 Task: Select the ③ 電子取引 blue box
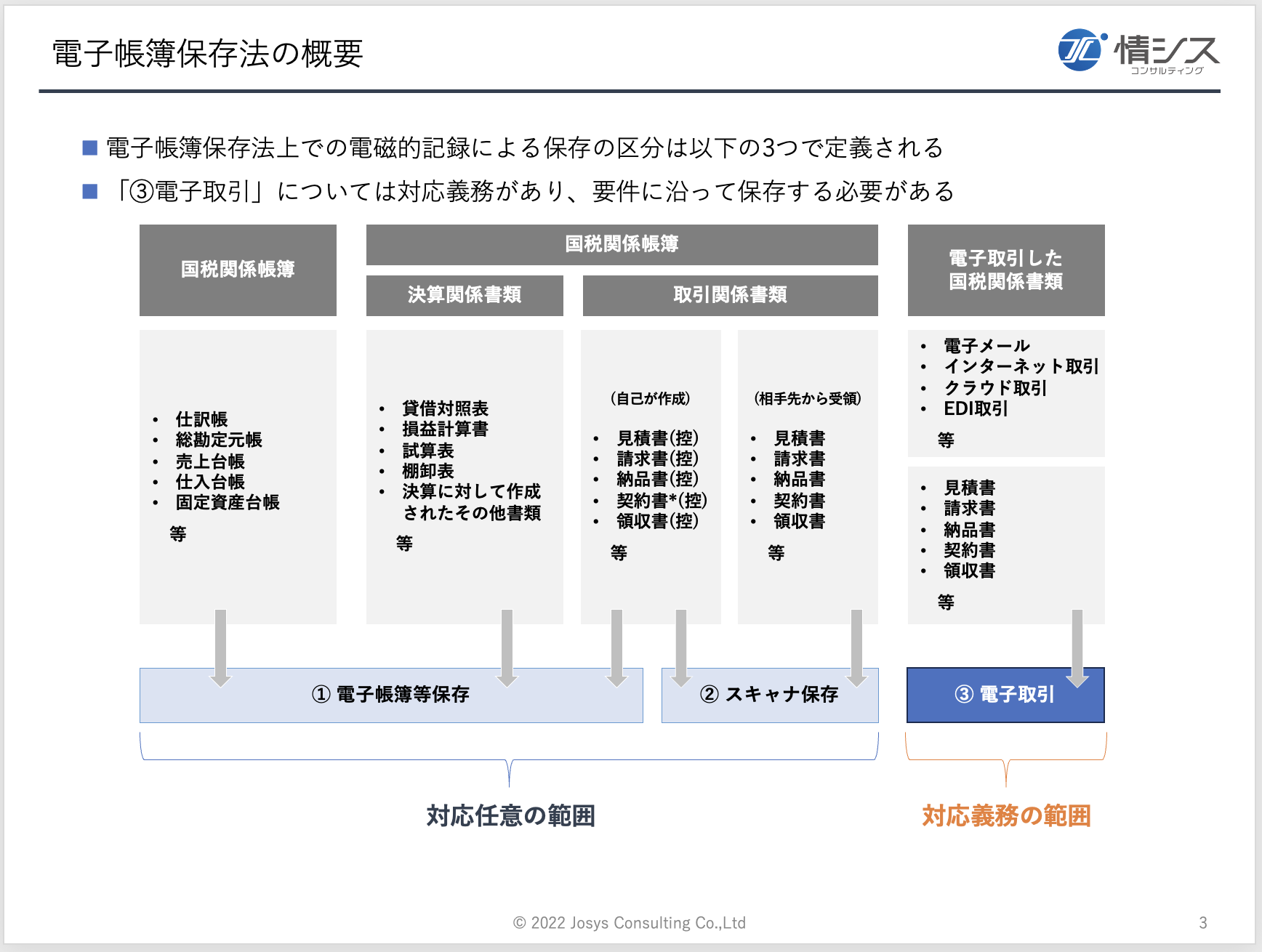[1006, 695]
